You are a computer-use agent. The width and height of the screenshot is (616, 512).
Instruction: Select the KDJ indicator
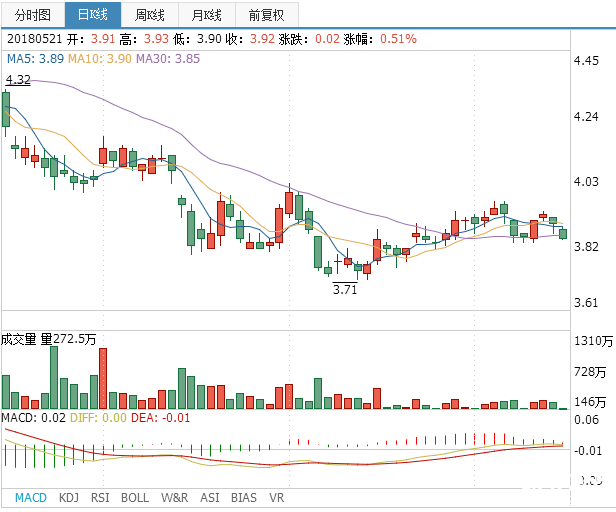click(69, 498)
